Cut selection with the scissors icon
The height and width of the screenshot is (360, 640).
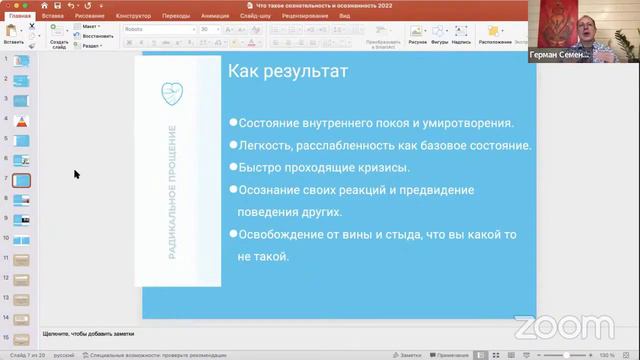(x=32, y=26)
